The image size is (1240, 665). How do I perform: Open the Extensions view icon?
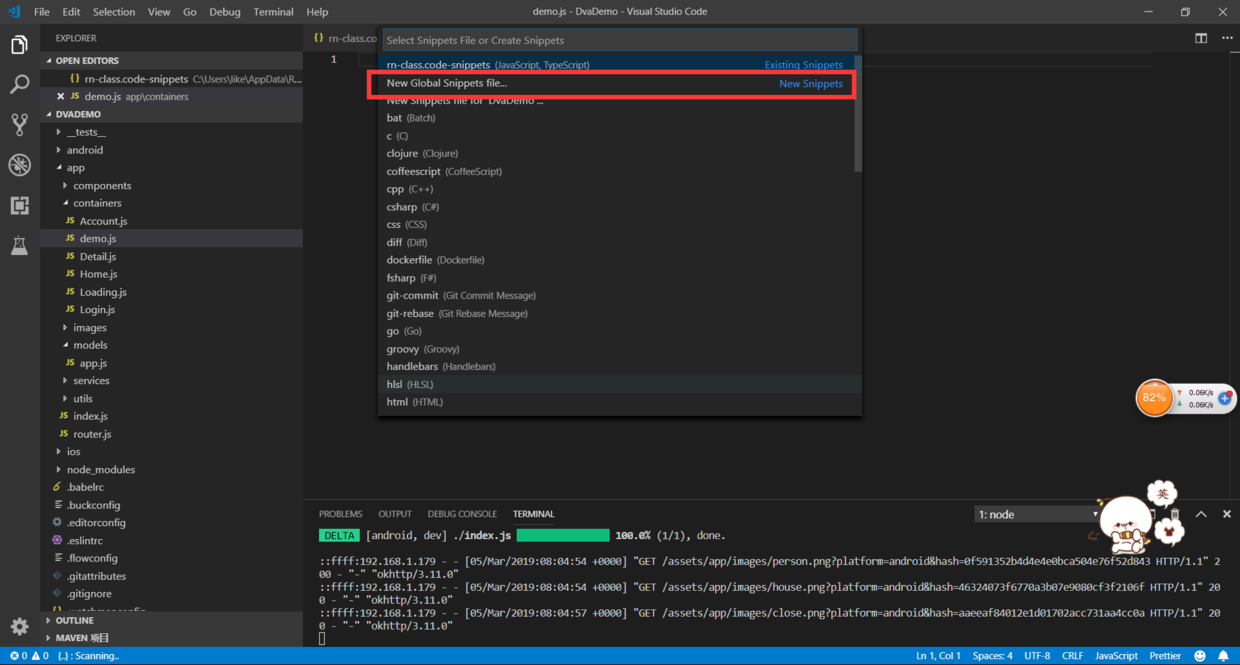click(x=19, y=205)
